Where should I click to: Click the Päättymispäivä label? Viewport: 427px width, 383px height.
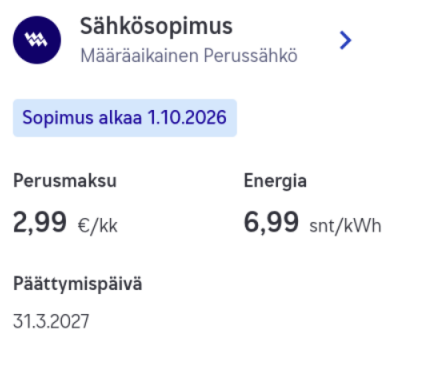[78, 284]
